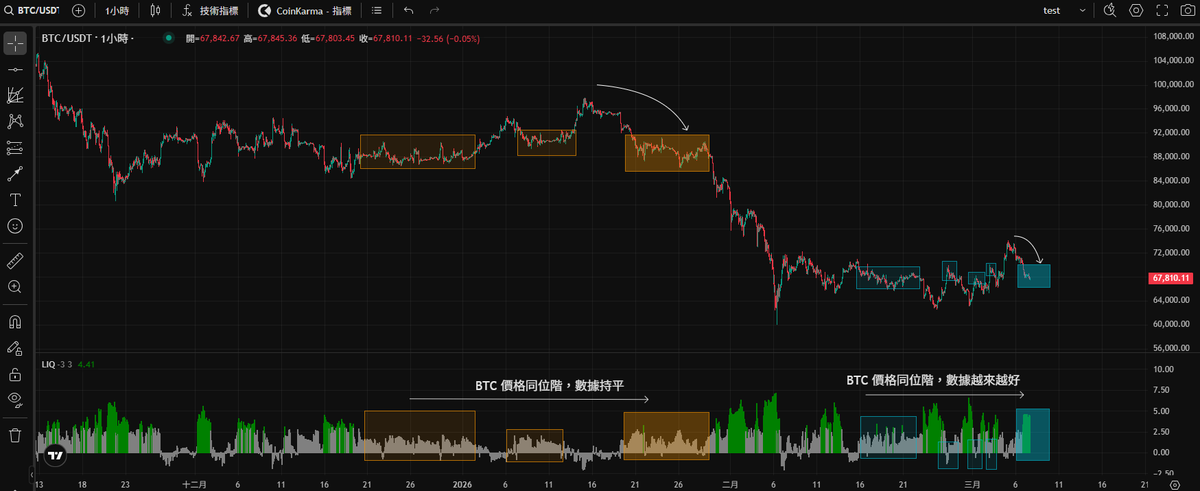Screen dimensions: 1200x491
Task: Enter fullscreen mode
Action: [1161, 10]
